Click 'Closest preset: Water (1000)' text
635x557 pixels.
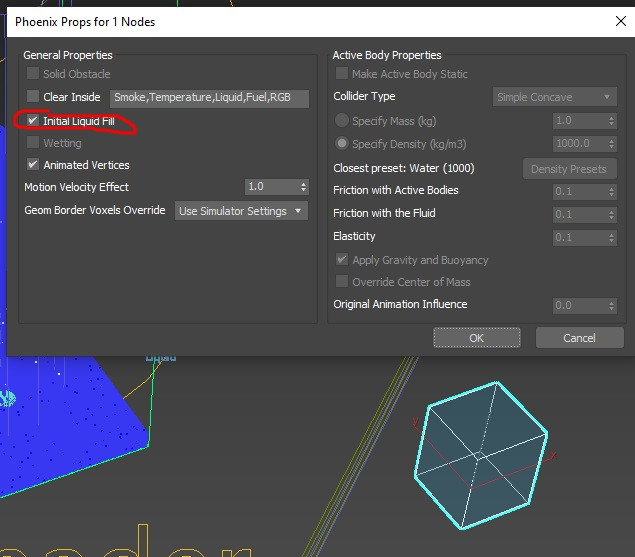pyautogui.click(x=404, y=168)
